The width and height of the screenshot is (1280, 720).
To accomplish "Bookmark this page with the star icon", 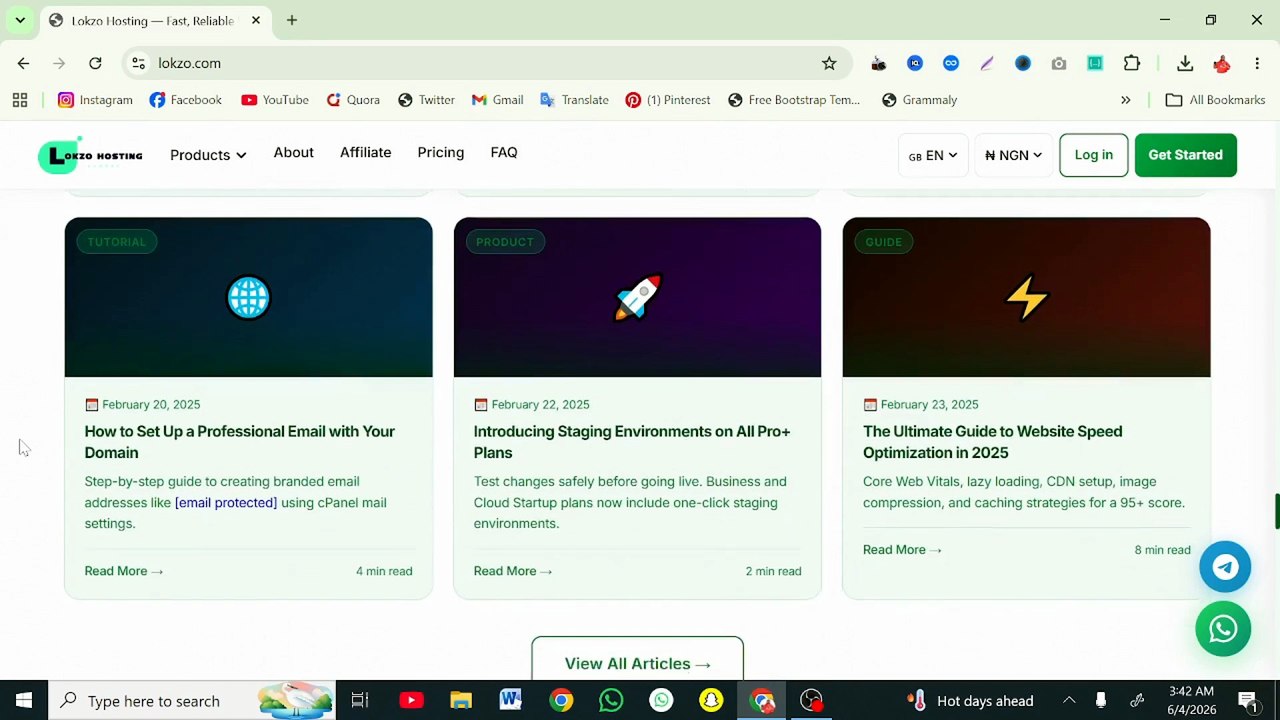I will click(x=829, y=63).
